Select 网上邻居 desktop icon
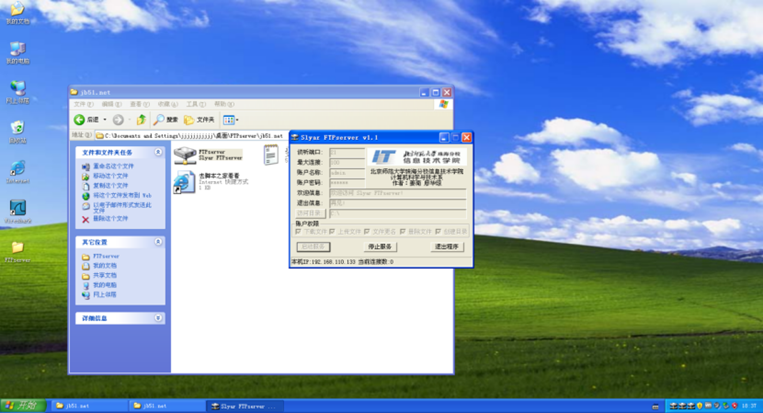Viewport: 763px width, 413px height. (x=18, y=92)
